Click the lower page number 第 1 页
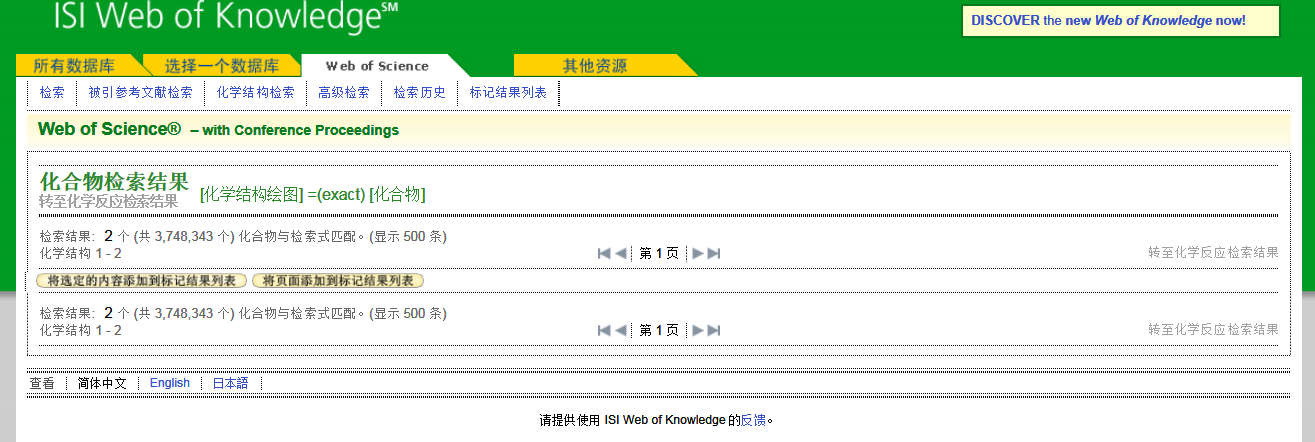The height and width of the screenshot is (442, 1315). 659,330
